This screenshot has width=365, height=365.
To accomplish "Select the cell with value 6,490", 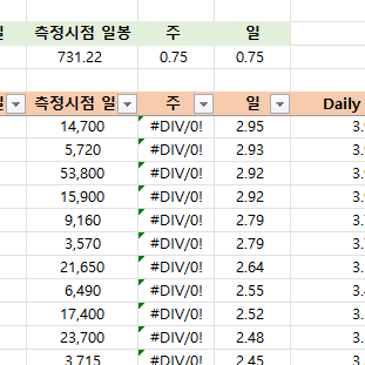I will (82, 291).
